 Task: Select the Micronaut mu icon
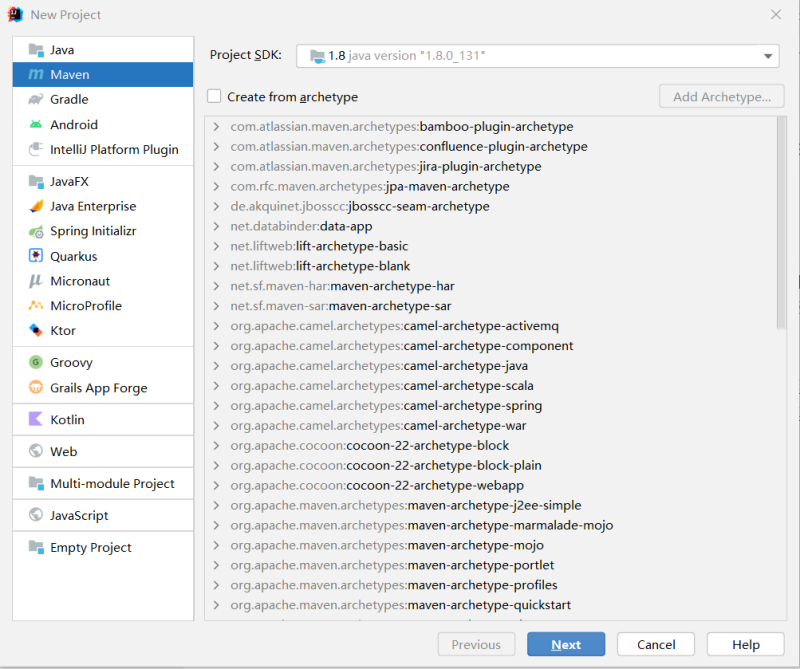point(36,281)
